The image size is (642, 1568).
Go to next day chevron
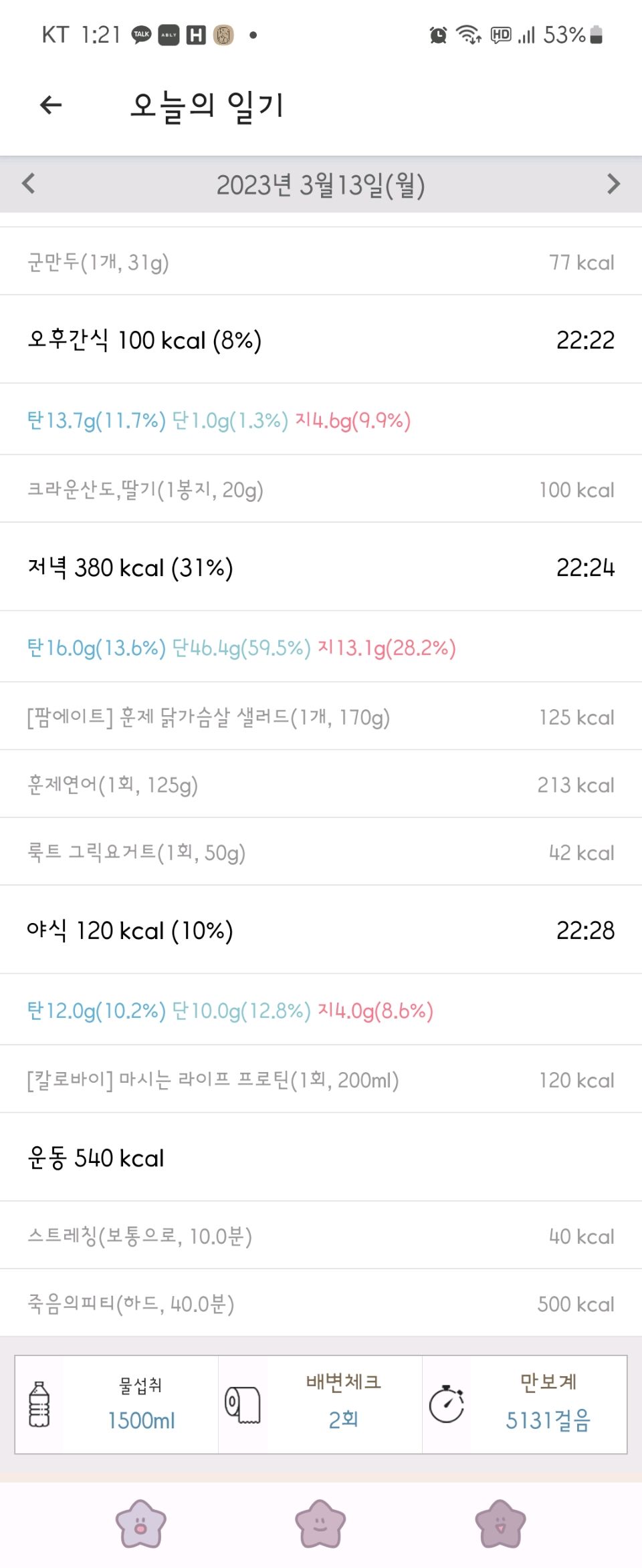point(613,183)
